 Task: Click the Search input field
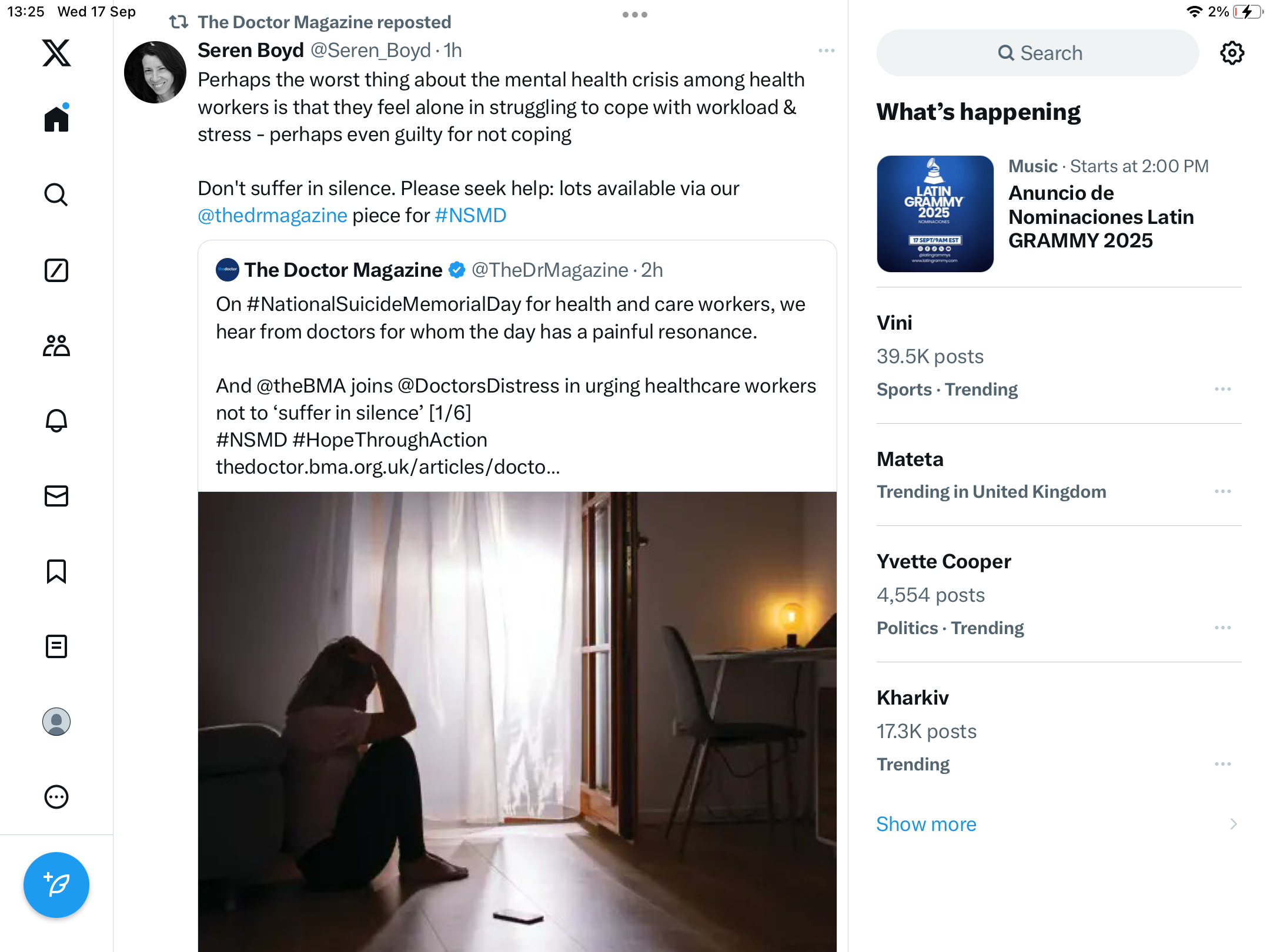pos(1038,53)
